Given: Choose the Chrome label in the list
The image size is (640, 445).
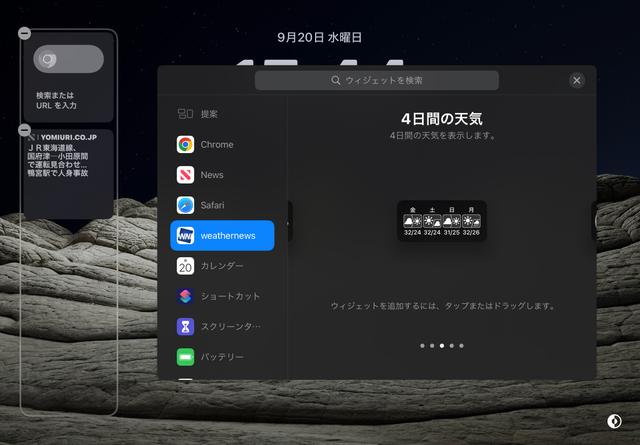Looking at the screenshot, I should (217, 145).
